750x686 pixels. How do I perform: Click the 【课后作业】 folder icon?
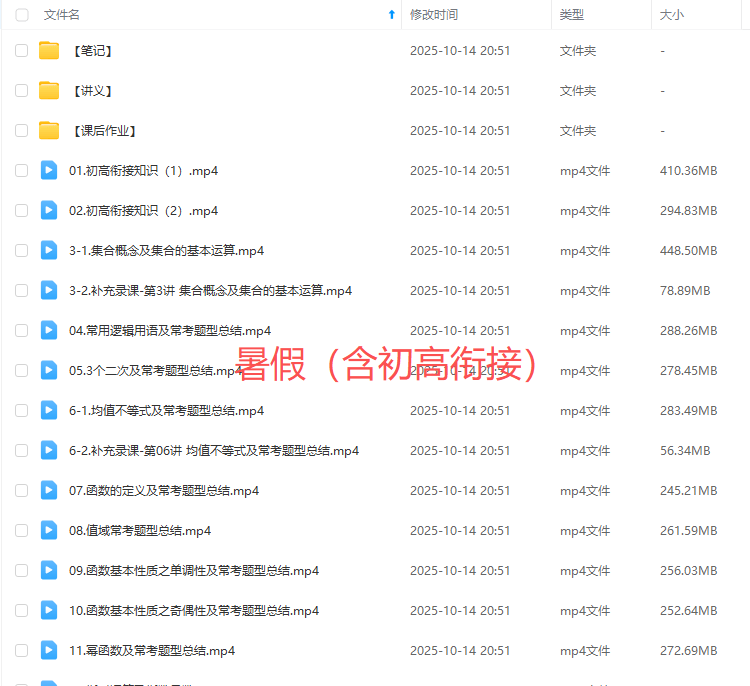coord(49,131)
